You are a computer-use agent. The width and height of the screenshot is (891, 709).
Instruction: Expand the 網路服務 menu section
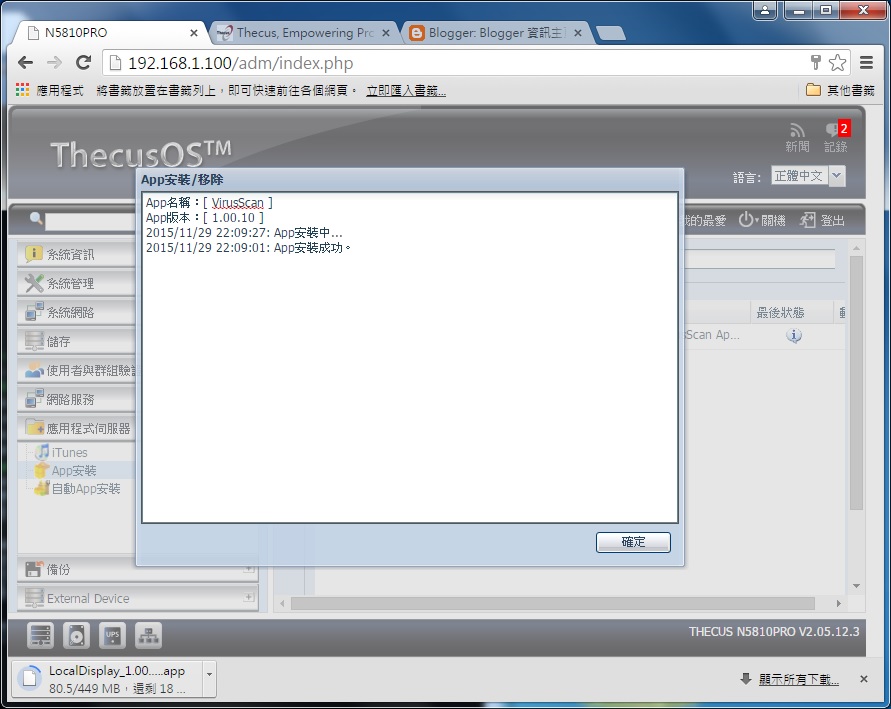(77, 399)
